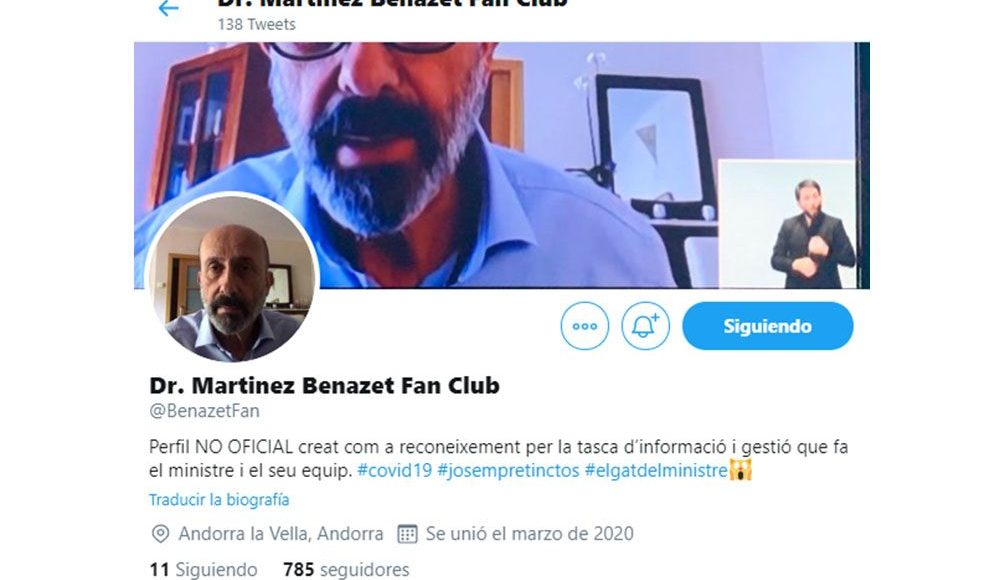Open the #covid19 hashtag
This screenshot has height=580, width=1000.
394,470
